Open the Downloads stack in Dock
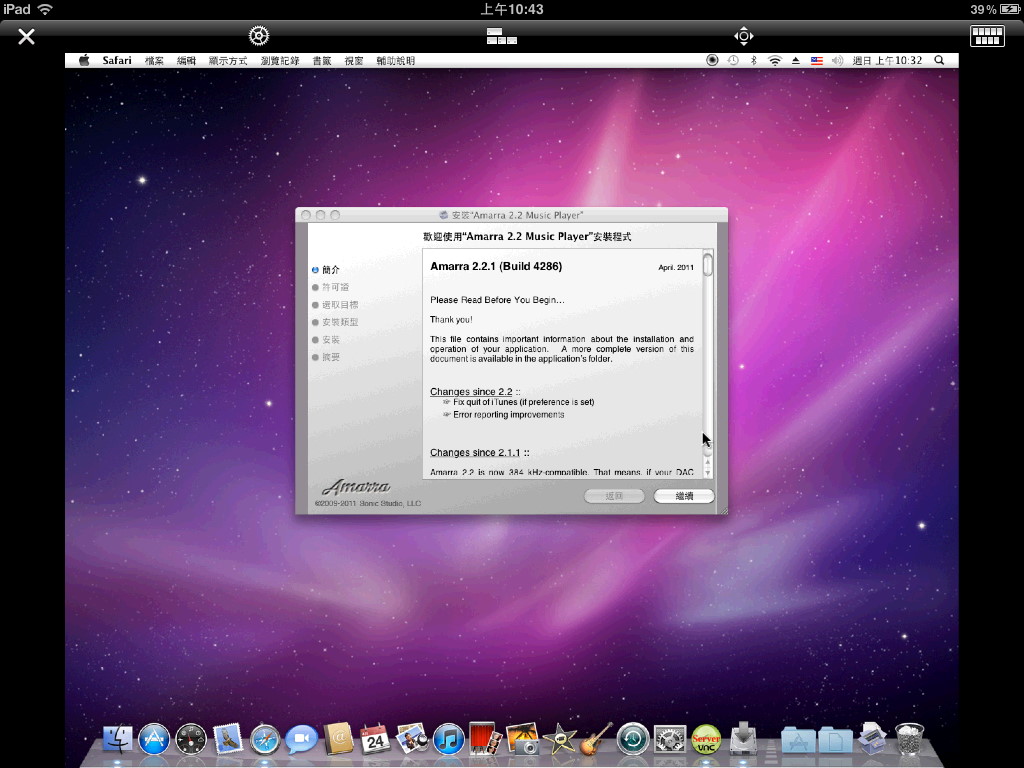Image resolution: width=1024 pixels, height=768 pixels. (872, 739)
